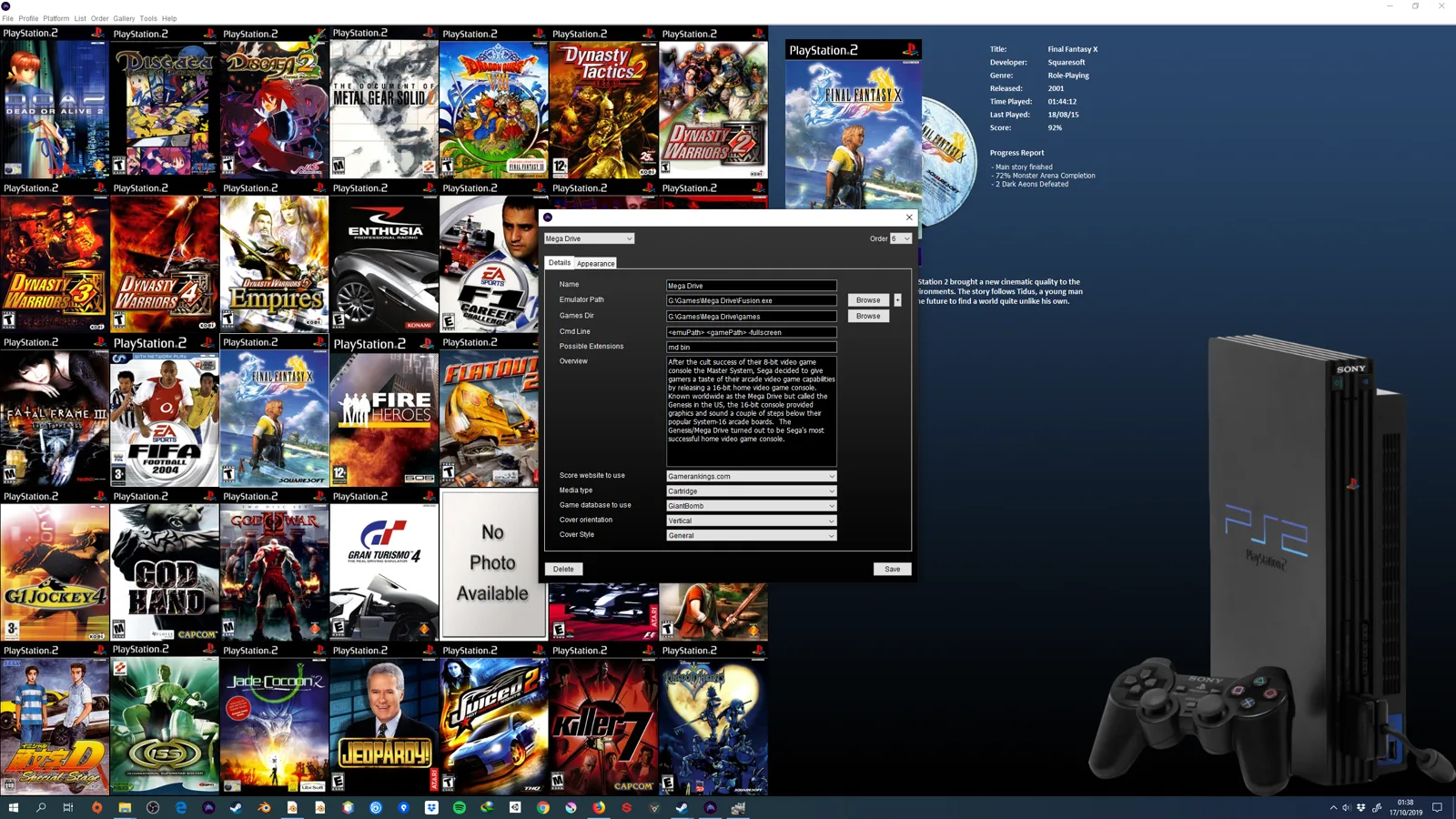Open the Origin app from the taskbar

pos(96,807)
